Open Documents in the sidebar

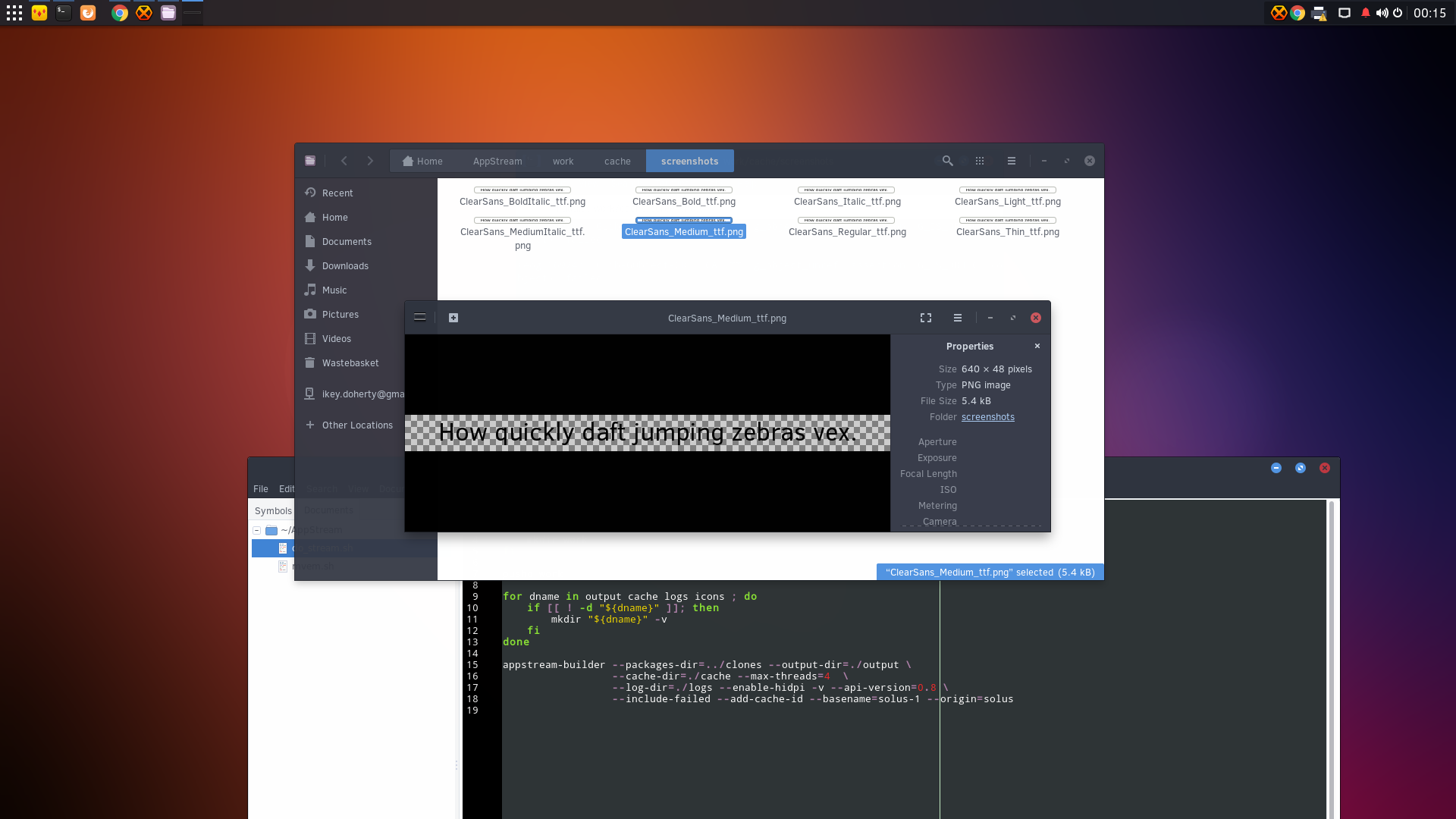click(366, 241)
